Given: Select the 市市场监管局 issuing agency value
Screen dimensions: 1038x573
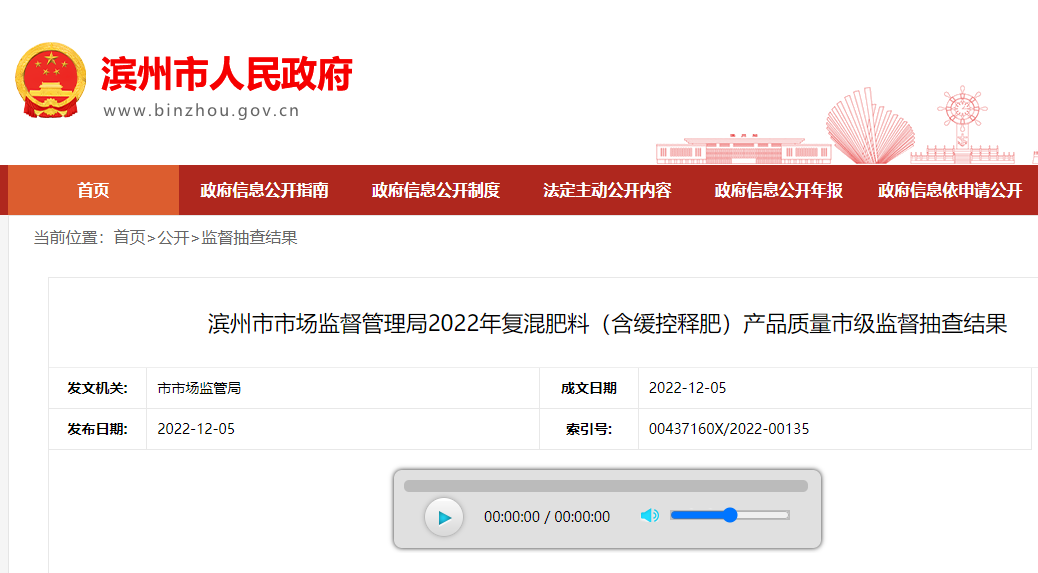Looking at the screenshot, I should point(199,388).
